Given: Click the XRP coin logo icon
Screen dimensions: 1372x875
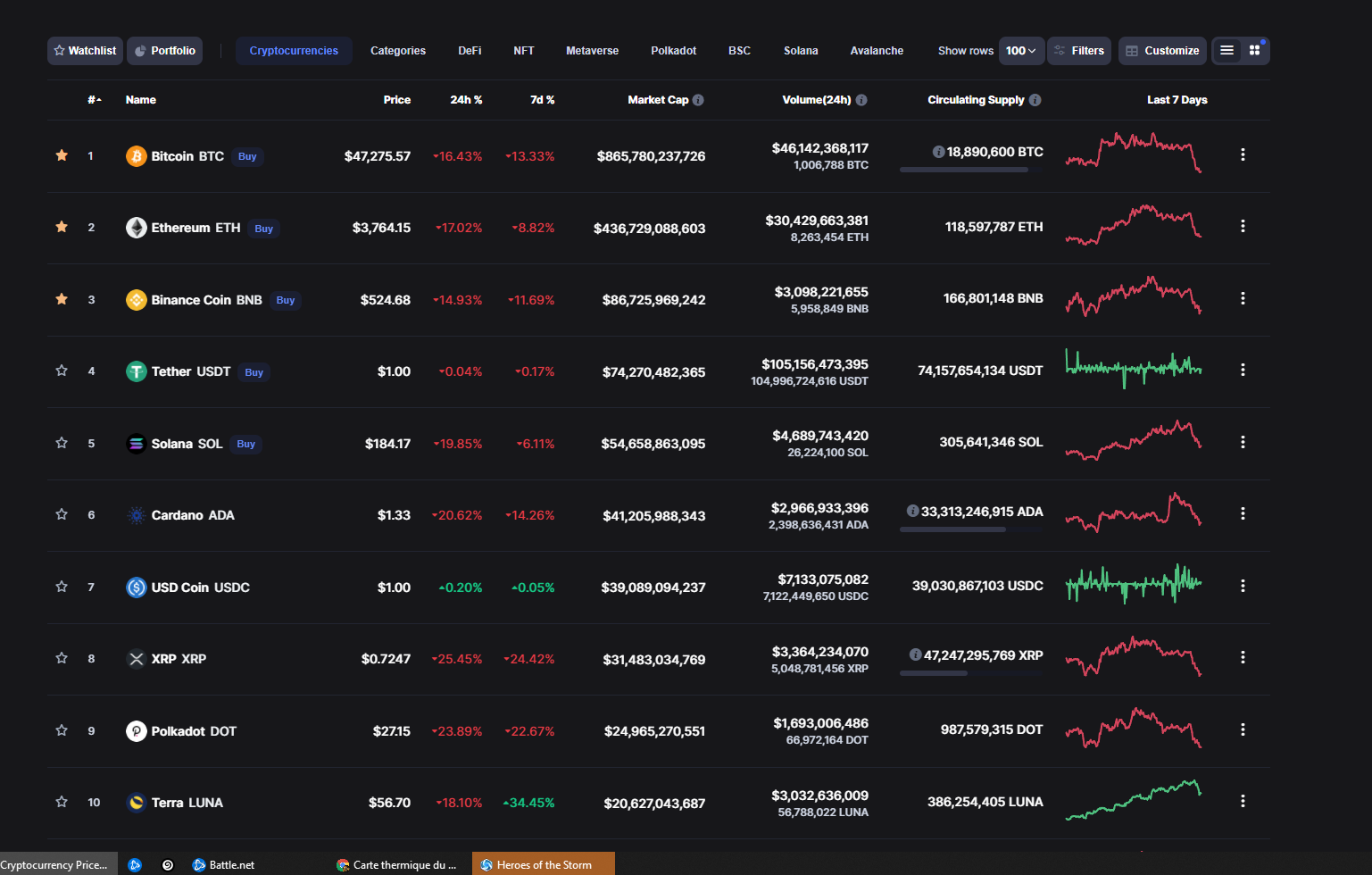Looking at the screenshot, I should coord(137,659).
